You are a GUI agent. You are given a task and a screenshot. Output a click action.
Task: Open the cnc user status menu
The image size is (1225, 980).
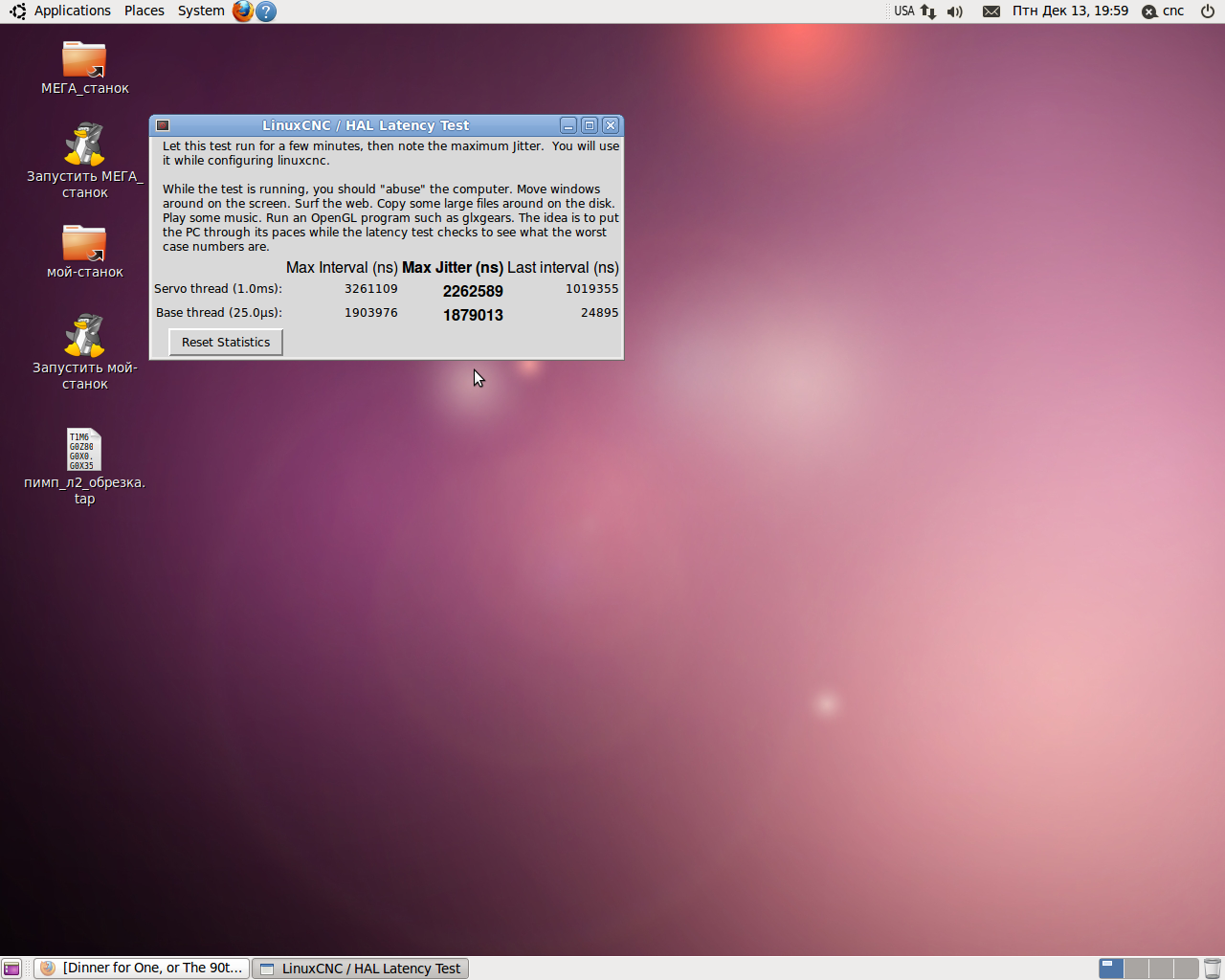coord(1164,11)
